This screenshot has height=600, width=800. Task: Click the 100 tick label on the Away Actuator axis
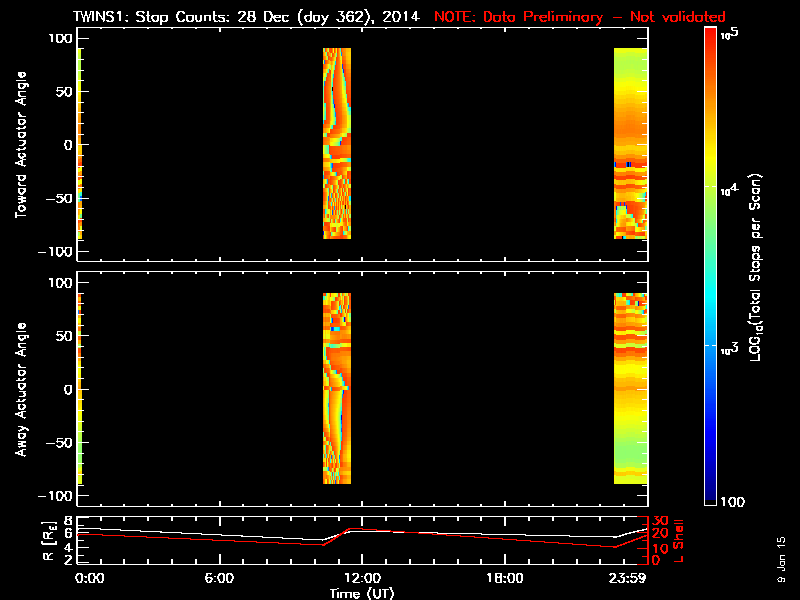click(61, 283)
